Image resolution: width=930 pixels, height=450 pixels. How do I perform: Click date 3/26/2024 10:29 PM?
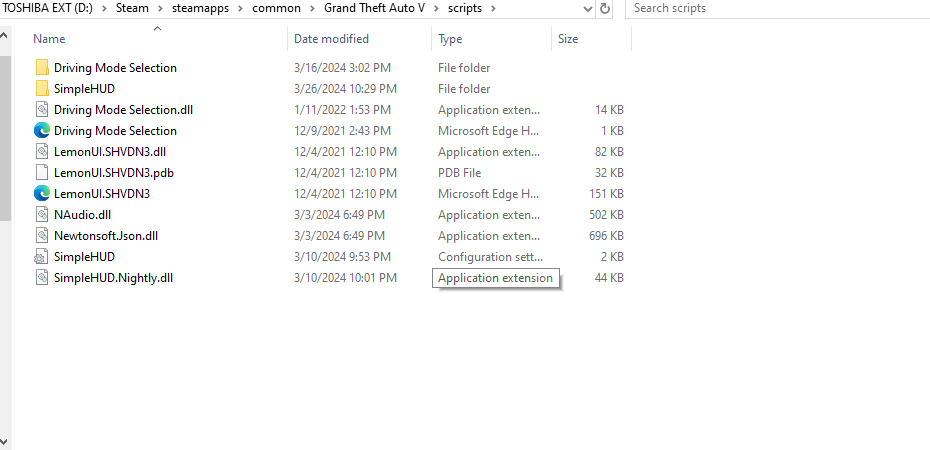point(345,89)
